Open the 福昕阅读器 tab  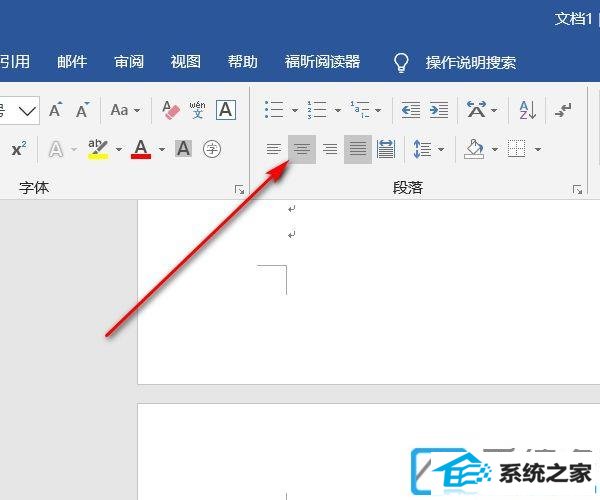coord(322,62)
